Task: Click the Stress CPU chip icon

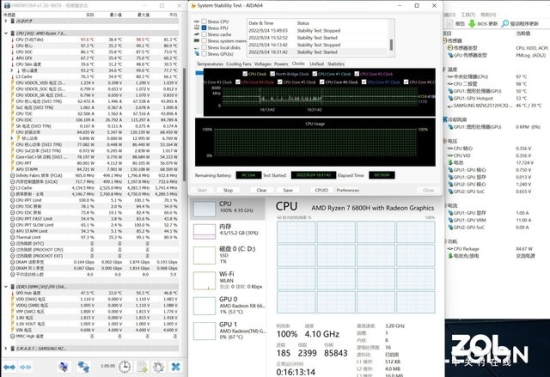Action: pos(196,21)
